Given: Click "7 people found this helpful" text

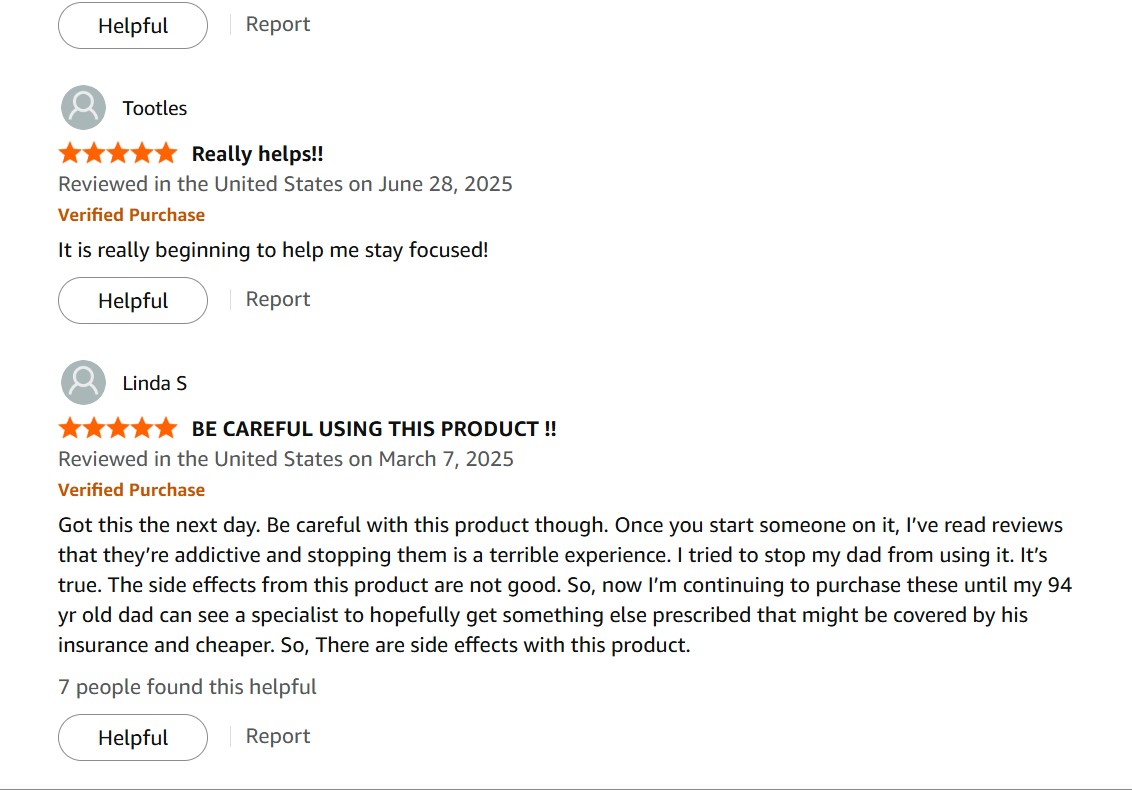Looking at the screenshot, I should 187,687.
